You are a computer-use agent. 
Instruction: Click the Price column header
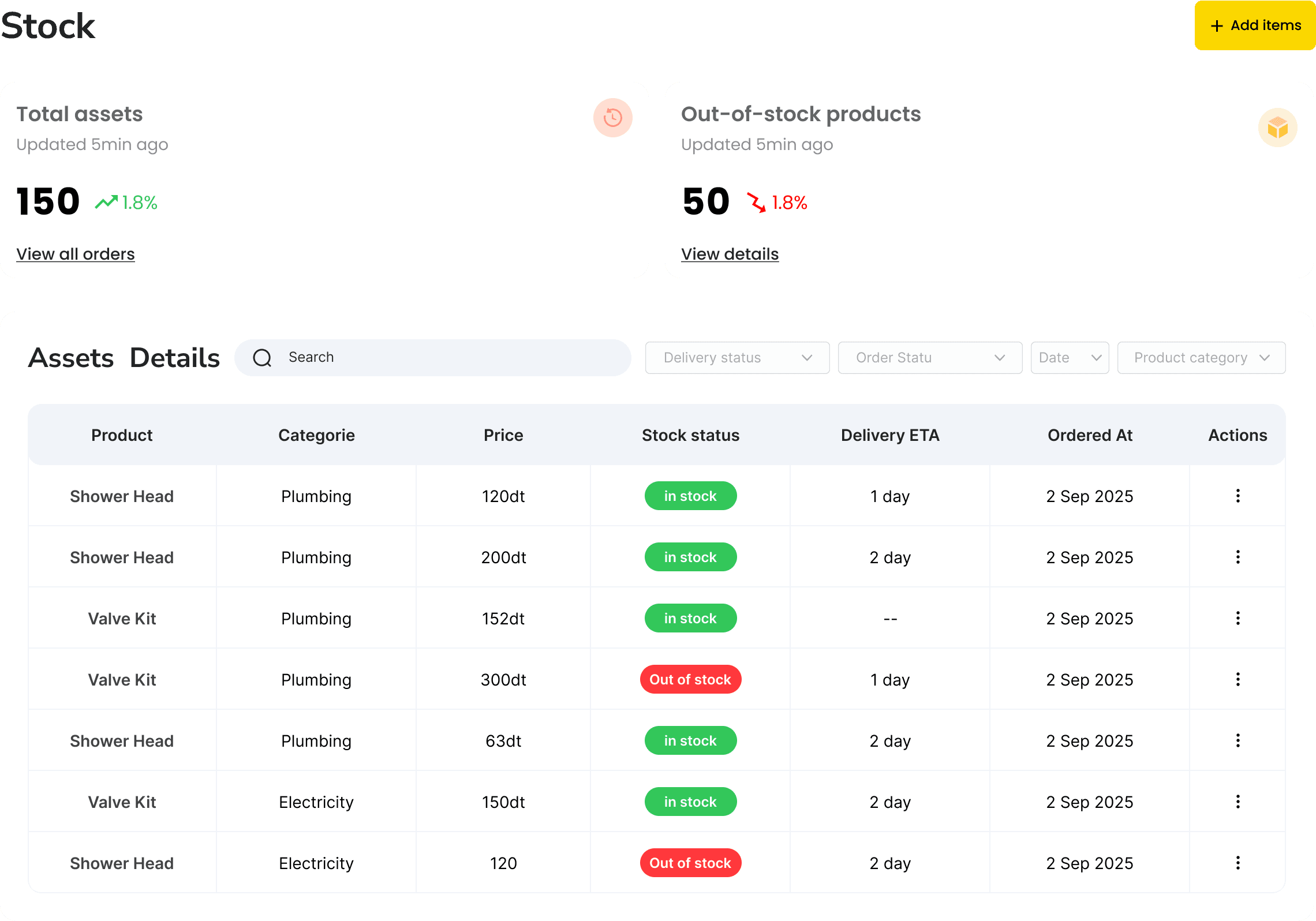tap(503, 435)
